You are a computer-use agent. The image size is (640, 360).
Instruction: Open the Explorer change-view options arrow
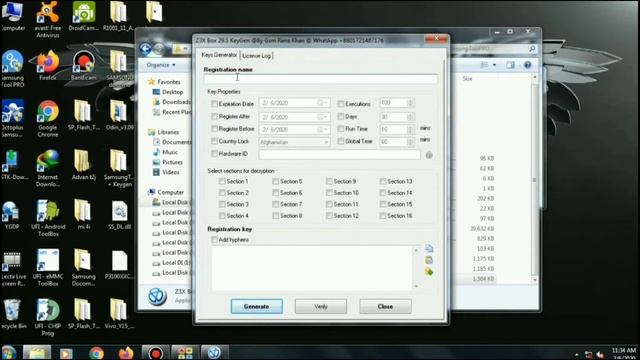pos(494,65)
